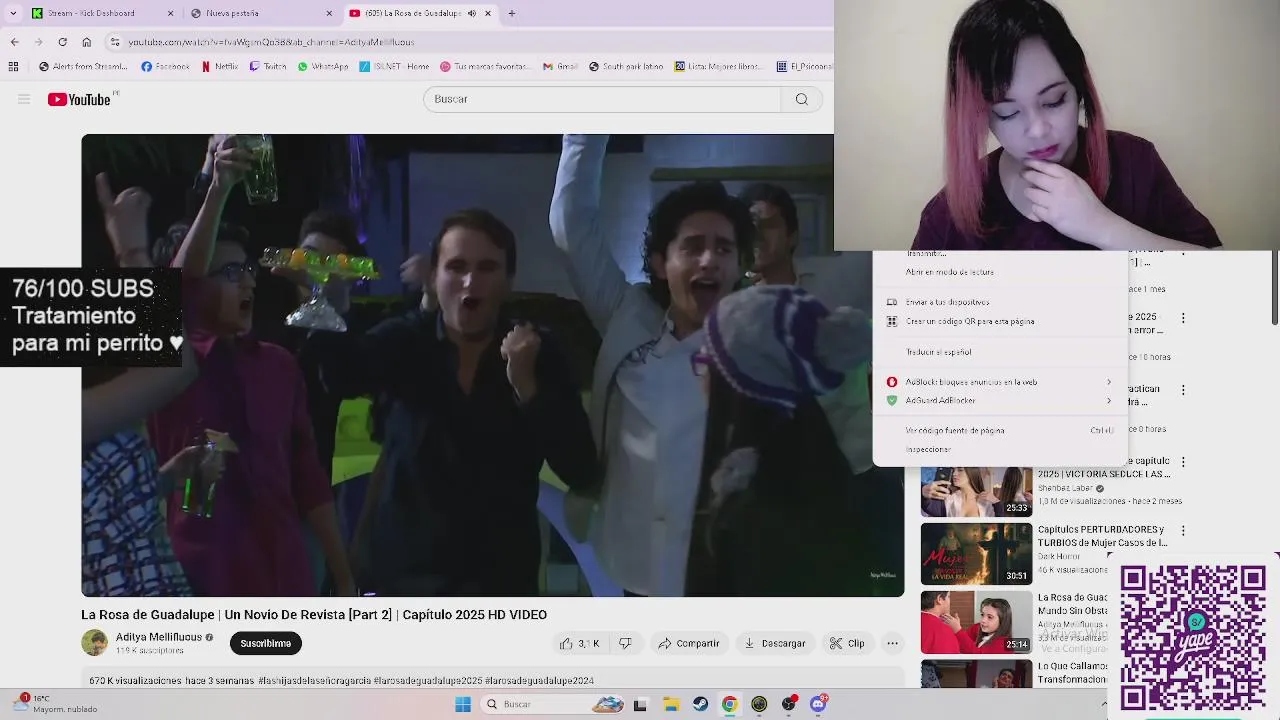Screen dimensions: 1280x720
Task: Click in the YouTube Buscar search field
Action: tap(602, 99)
